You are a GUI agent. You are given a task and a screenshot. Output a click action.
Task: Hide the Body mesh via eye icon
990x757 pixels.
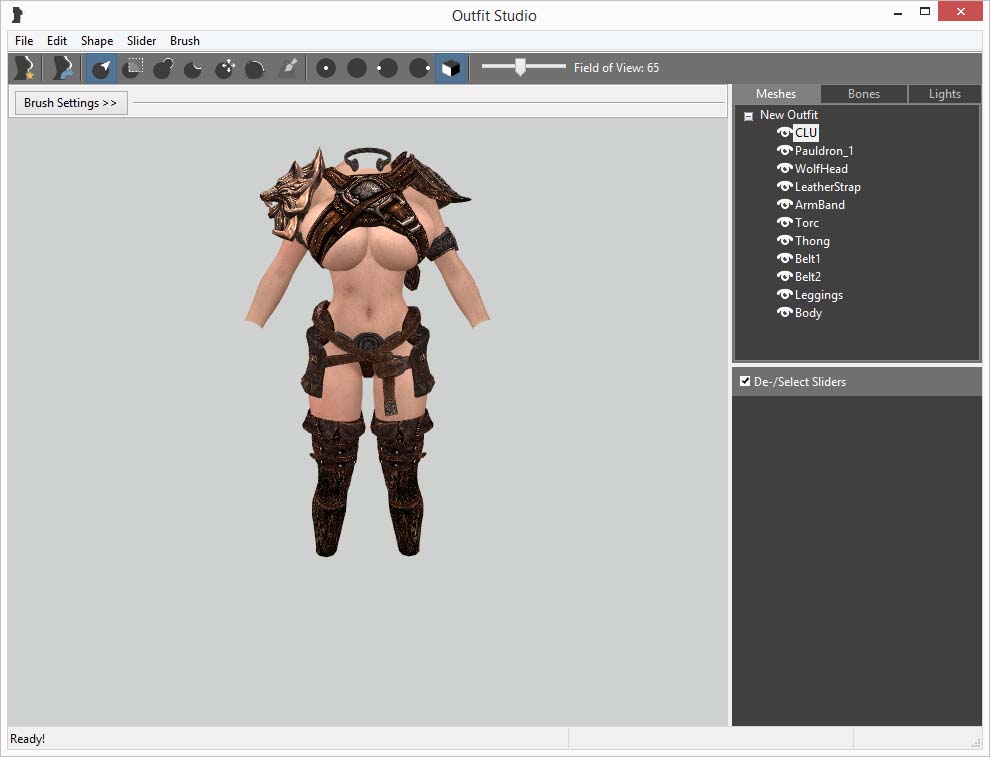click(x=785, y=313)
